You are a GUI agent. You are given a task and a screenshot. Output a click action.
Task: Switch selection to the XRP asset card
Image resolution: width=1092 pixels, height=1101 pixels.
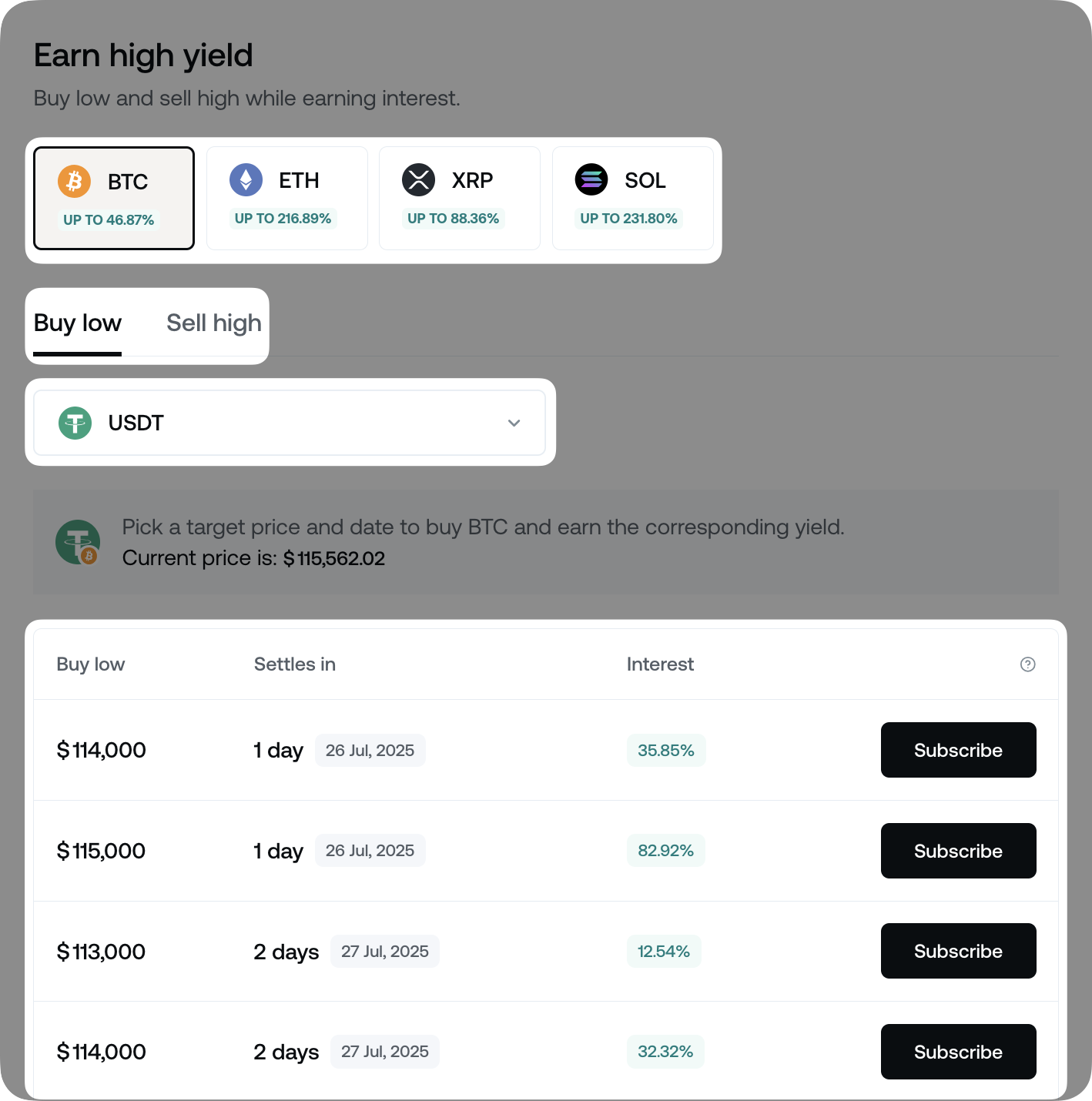click(x=459, y=197)
